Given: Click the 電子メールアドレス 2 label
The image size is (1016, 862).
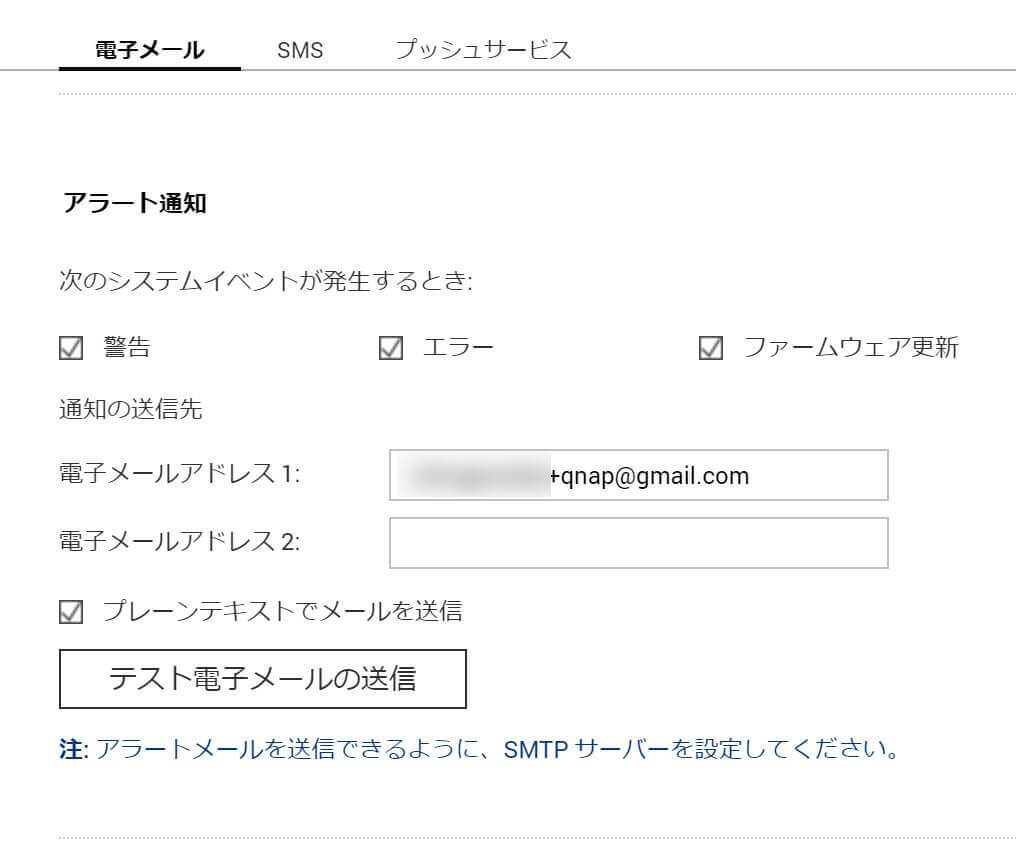Looking at the screenshot, I should pyautogui.click(x=179, y=541).
